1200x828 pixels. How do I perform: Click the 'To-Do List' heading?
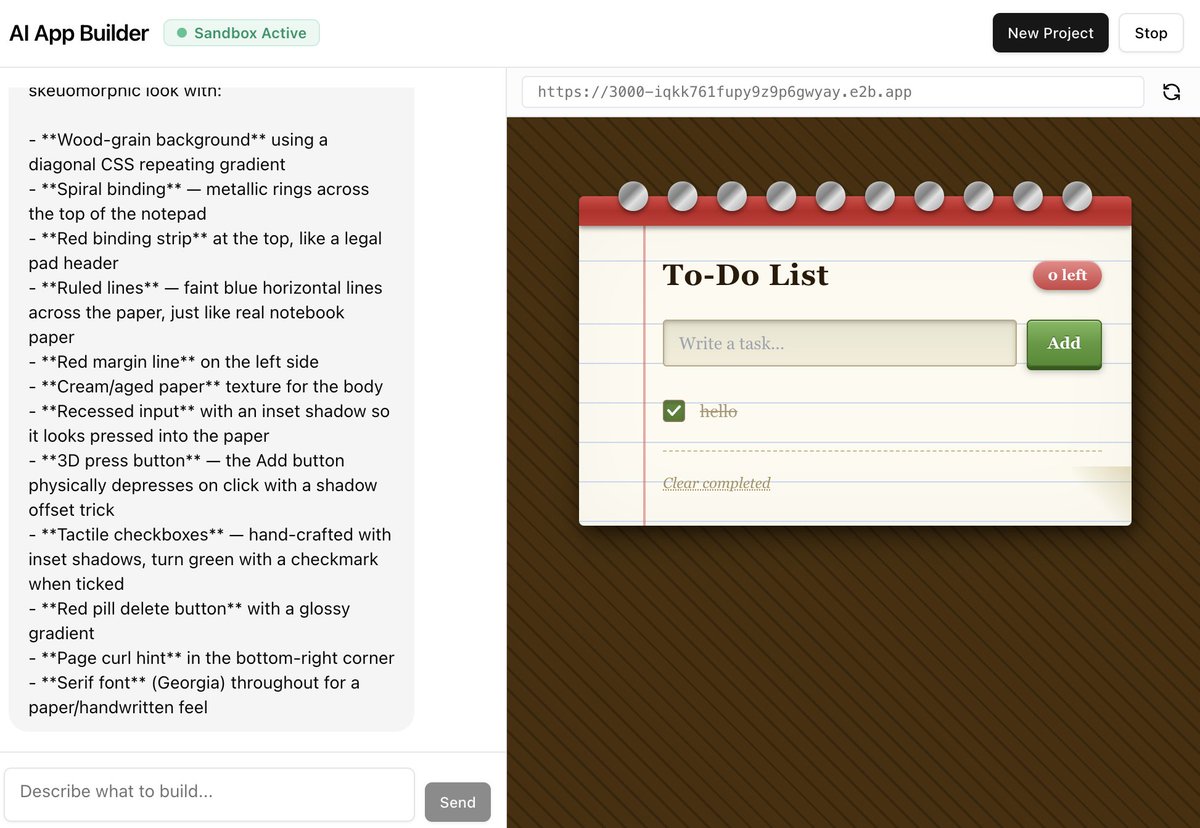(x=746, y=275)
